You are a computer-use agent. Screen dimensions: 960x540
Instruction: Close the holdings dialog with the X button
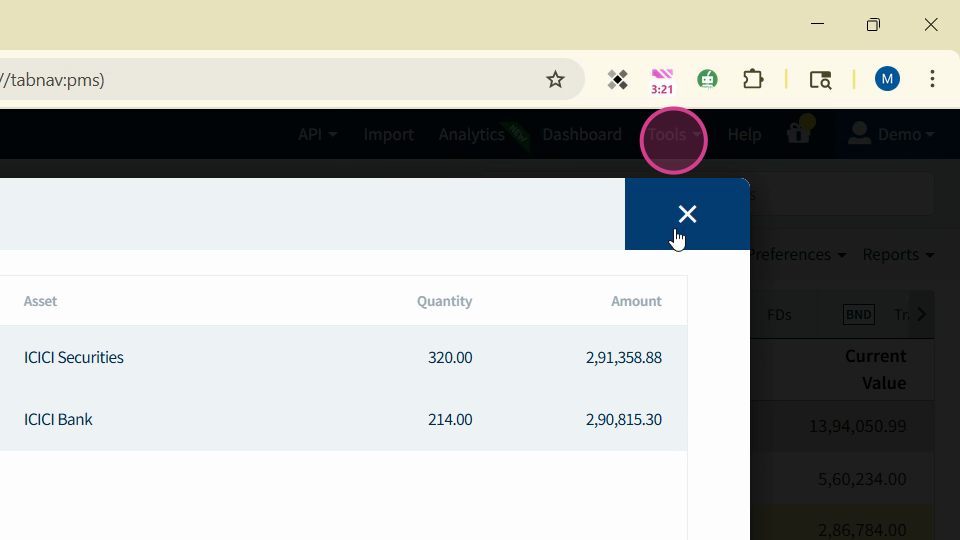coord(687,214)
